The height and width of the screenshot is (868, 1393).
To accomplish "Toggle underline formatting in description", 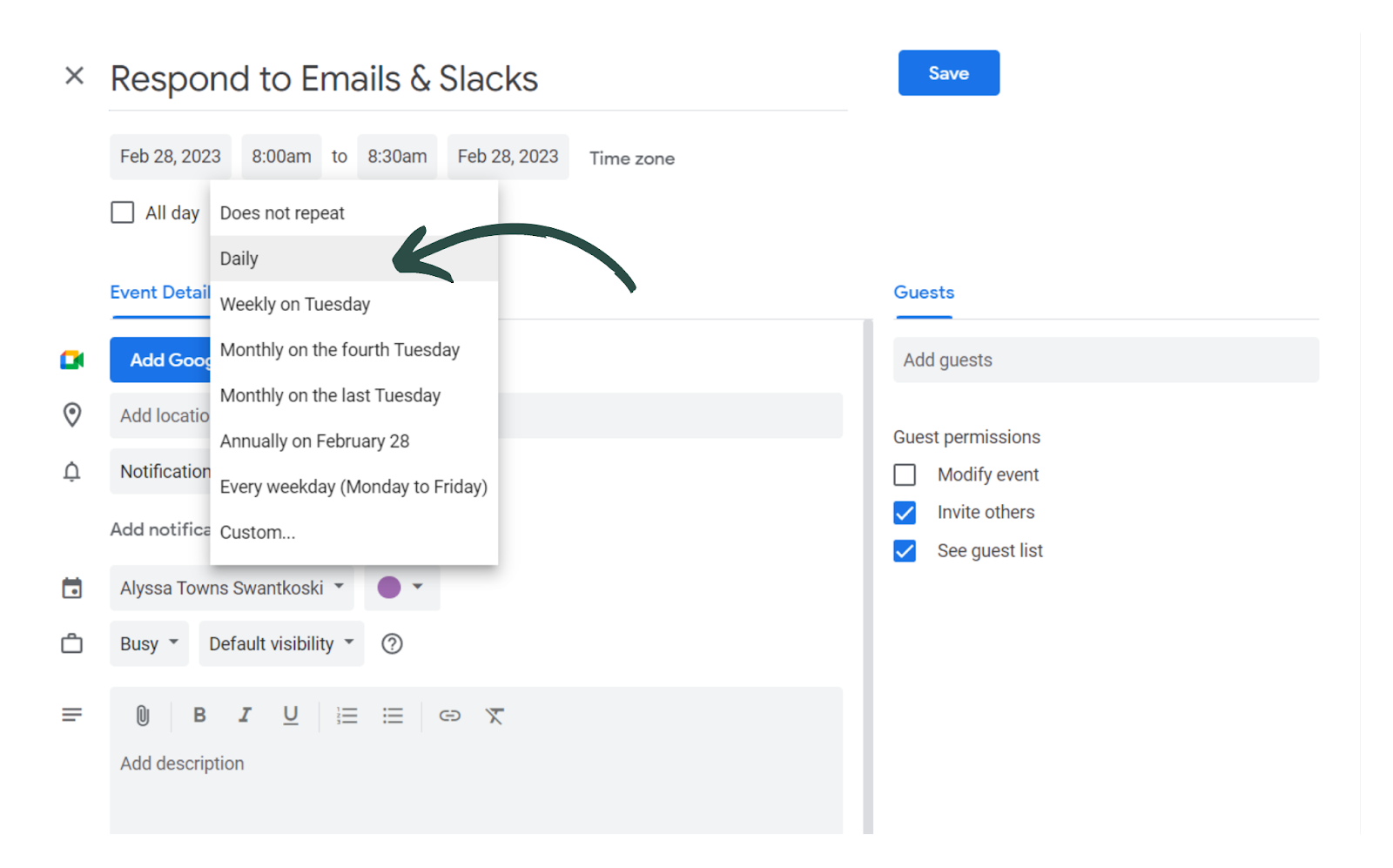I will tap(291, 716).
